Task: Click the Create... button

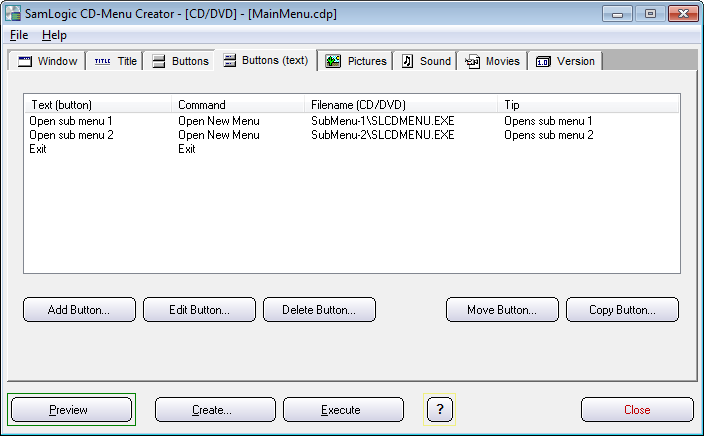Action: [x=216, y=410]
